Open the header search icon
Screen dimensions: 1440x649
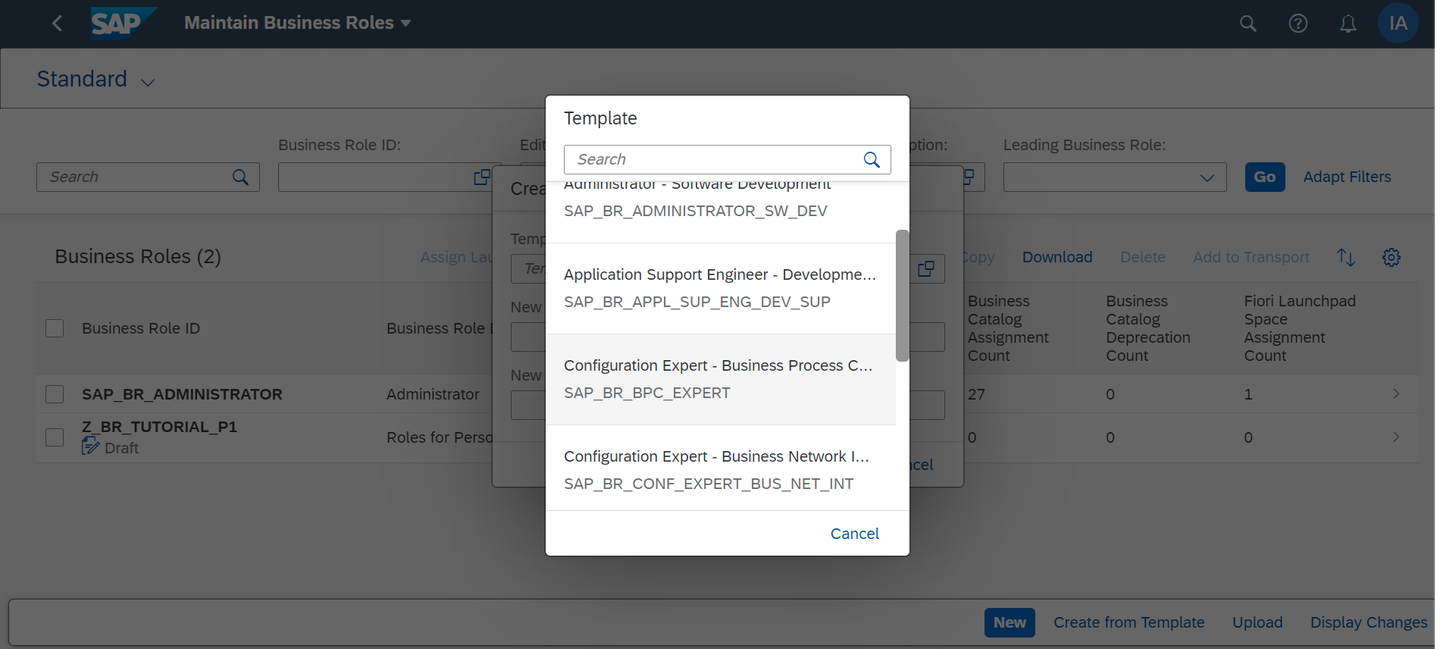pos(1248,23)
